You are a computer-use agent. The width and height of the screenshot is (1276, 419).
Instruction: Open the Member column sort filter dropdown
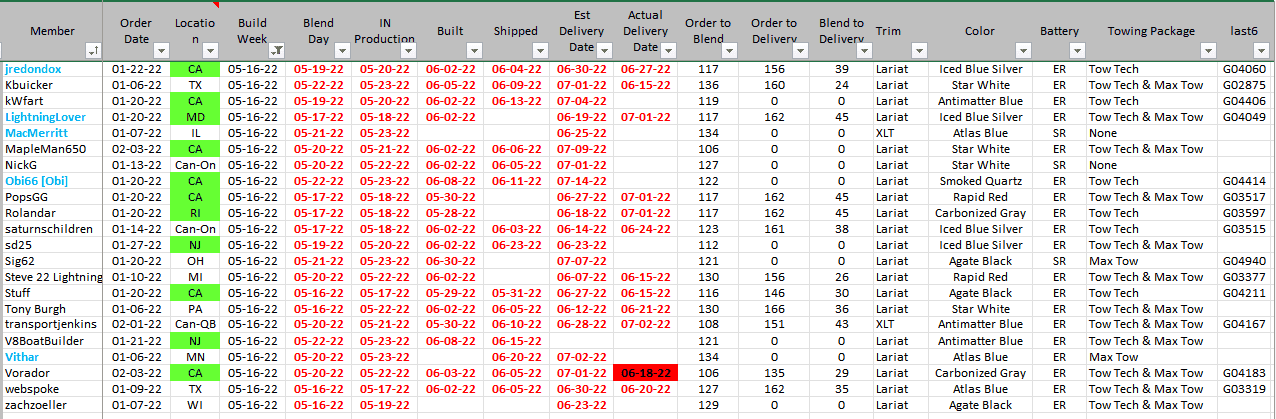click(93, 50)
